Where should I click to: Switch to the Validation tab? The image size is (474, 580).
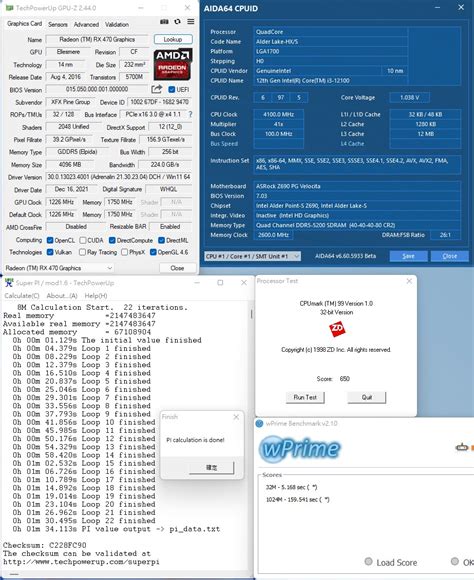[117, 24]
